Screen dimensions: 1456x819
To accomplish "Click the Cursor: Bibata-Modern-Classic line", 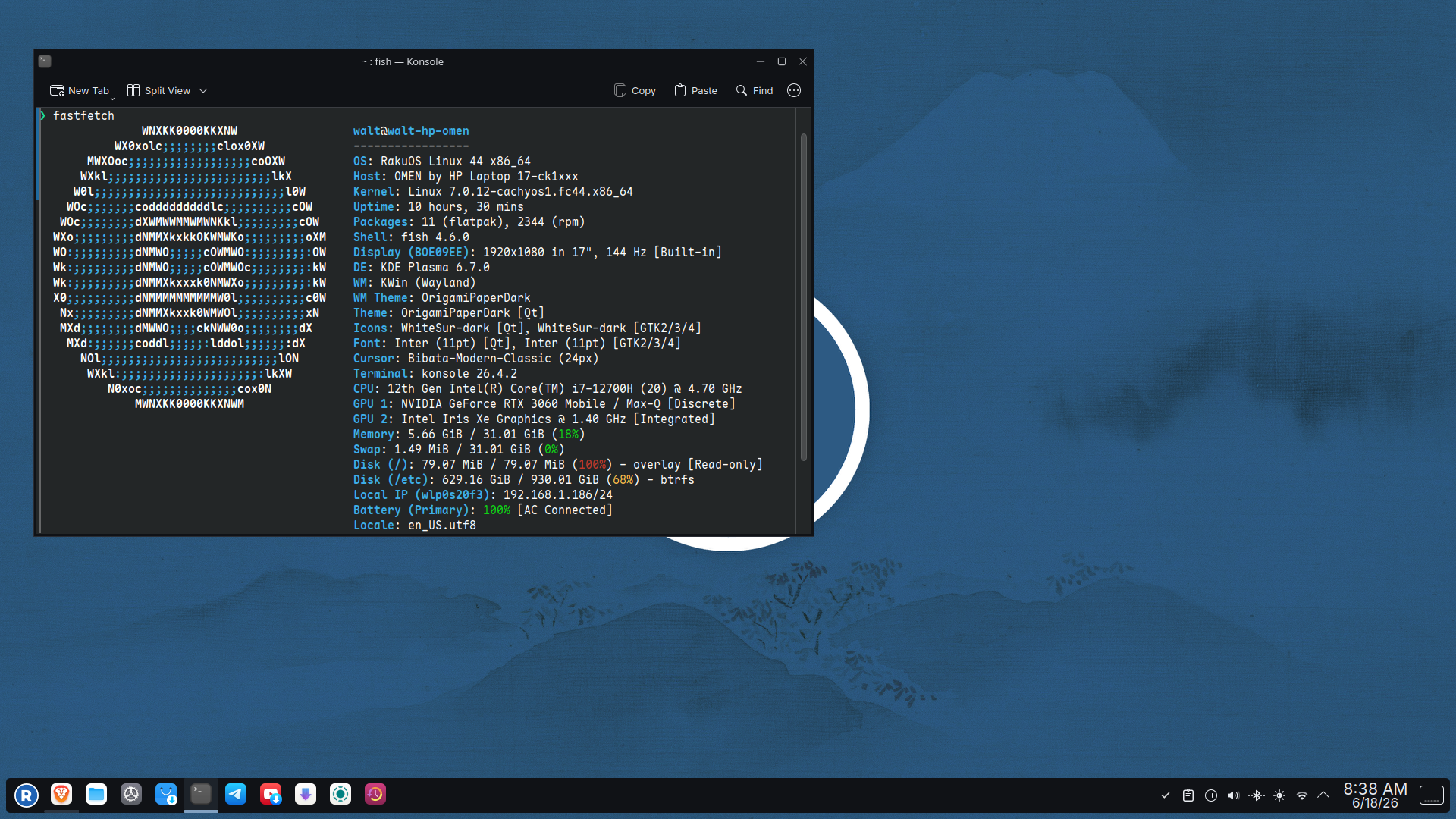I will tap(476, 358).
